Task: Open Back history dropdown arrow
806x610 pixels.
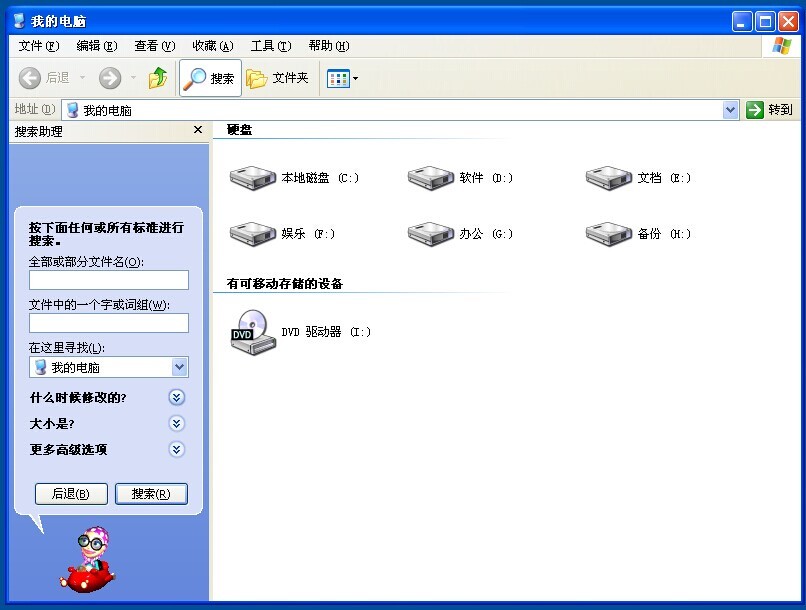Action: coord(82,78)
